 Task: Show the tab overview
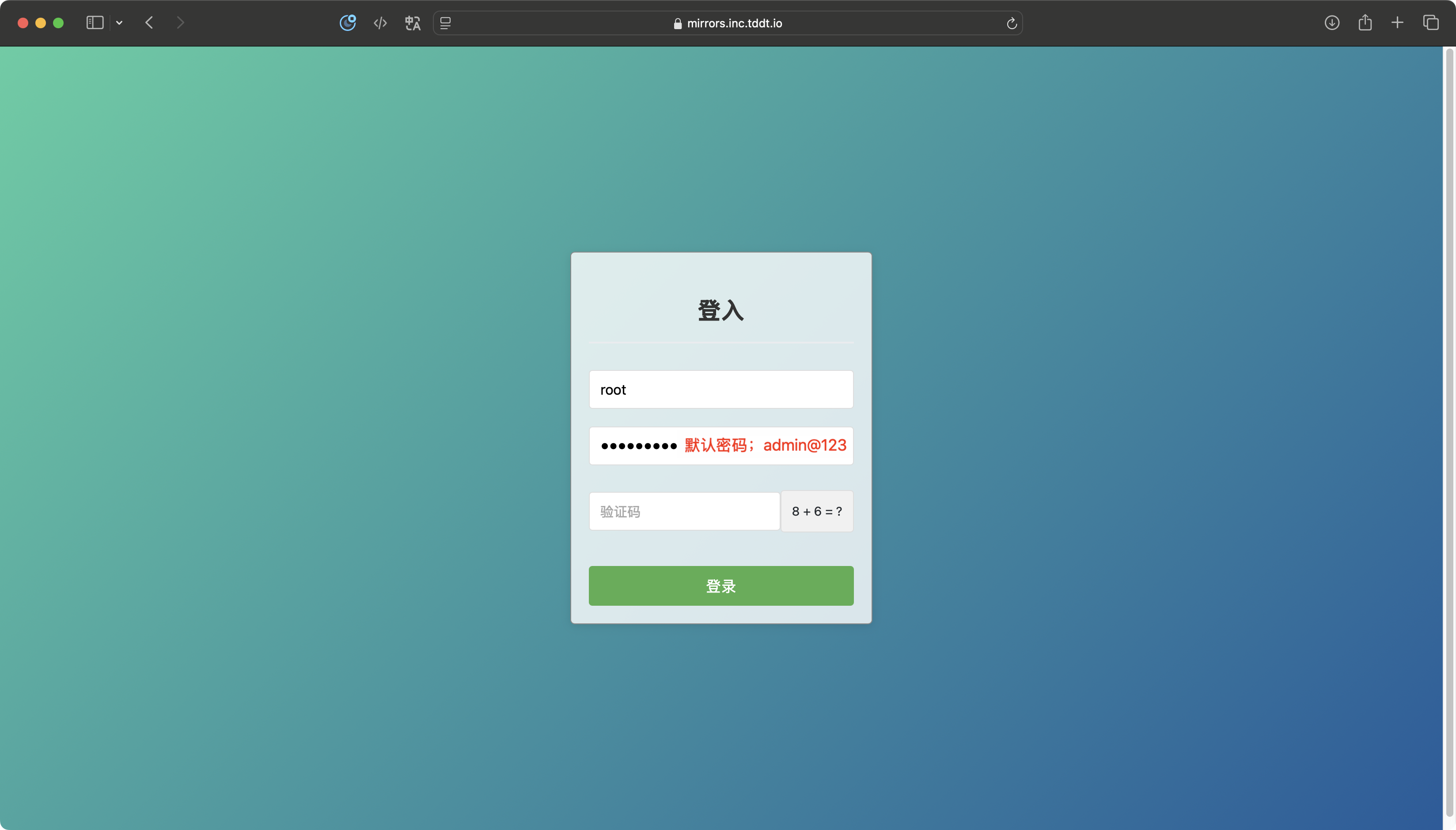point(1431,23)
